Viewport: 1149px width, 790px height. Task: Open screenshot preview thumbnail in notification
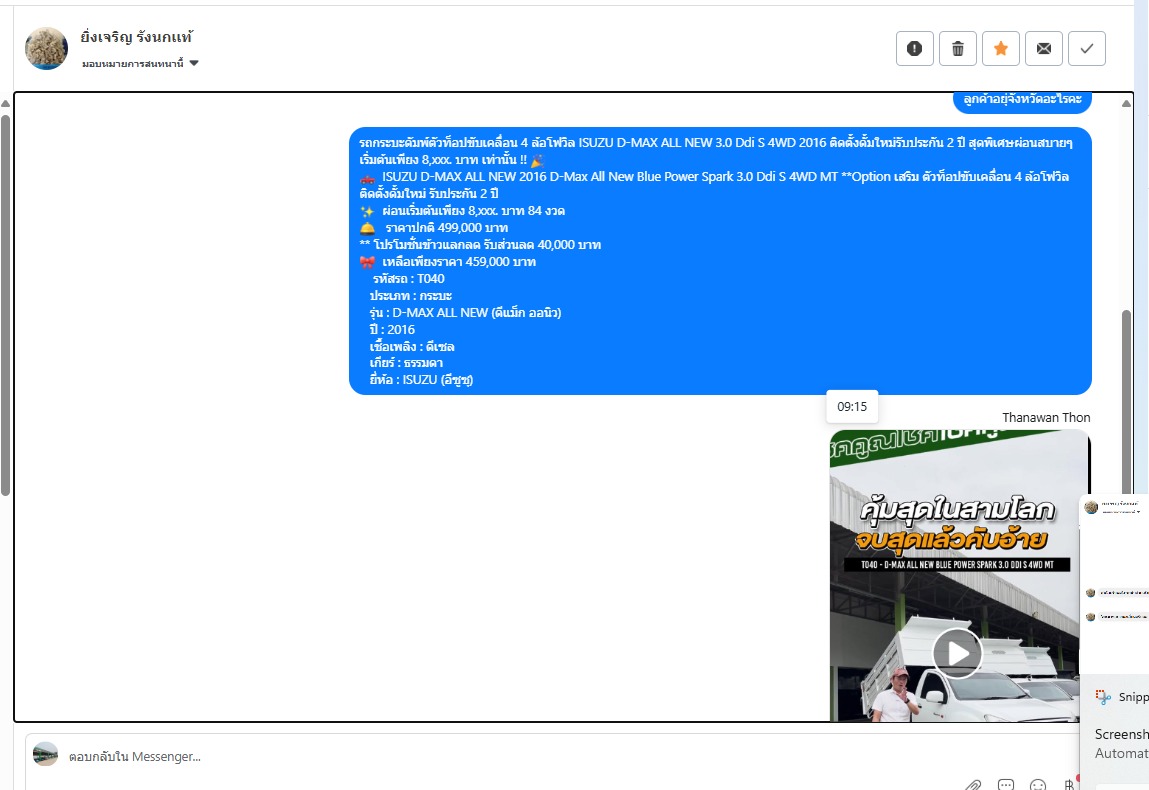pyautogui.click(x=1114, y=583)
